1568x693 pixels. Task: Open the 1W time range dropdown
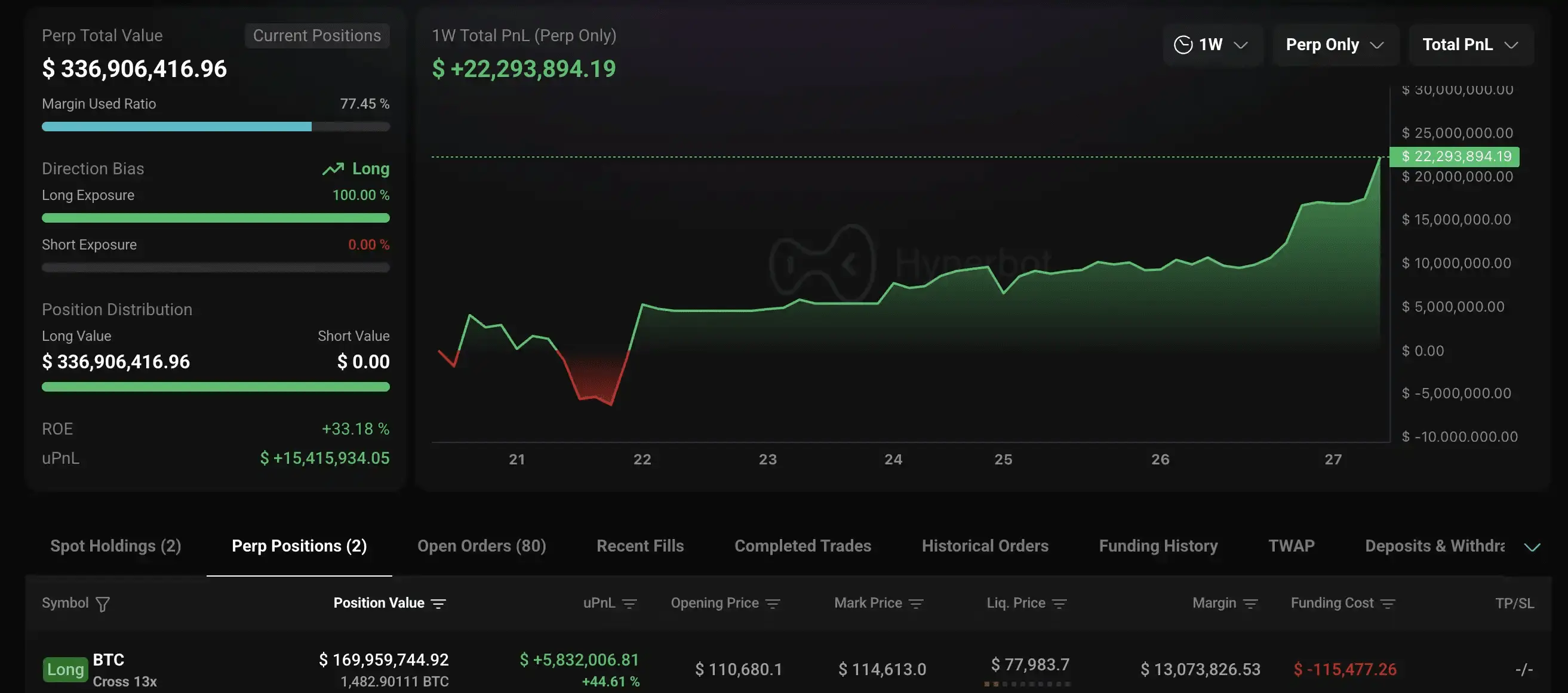[x=1212, y=45]
